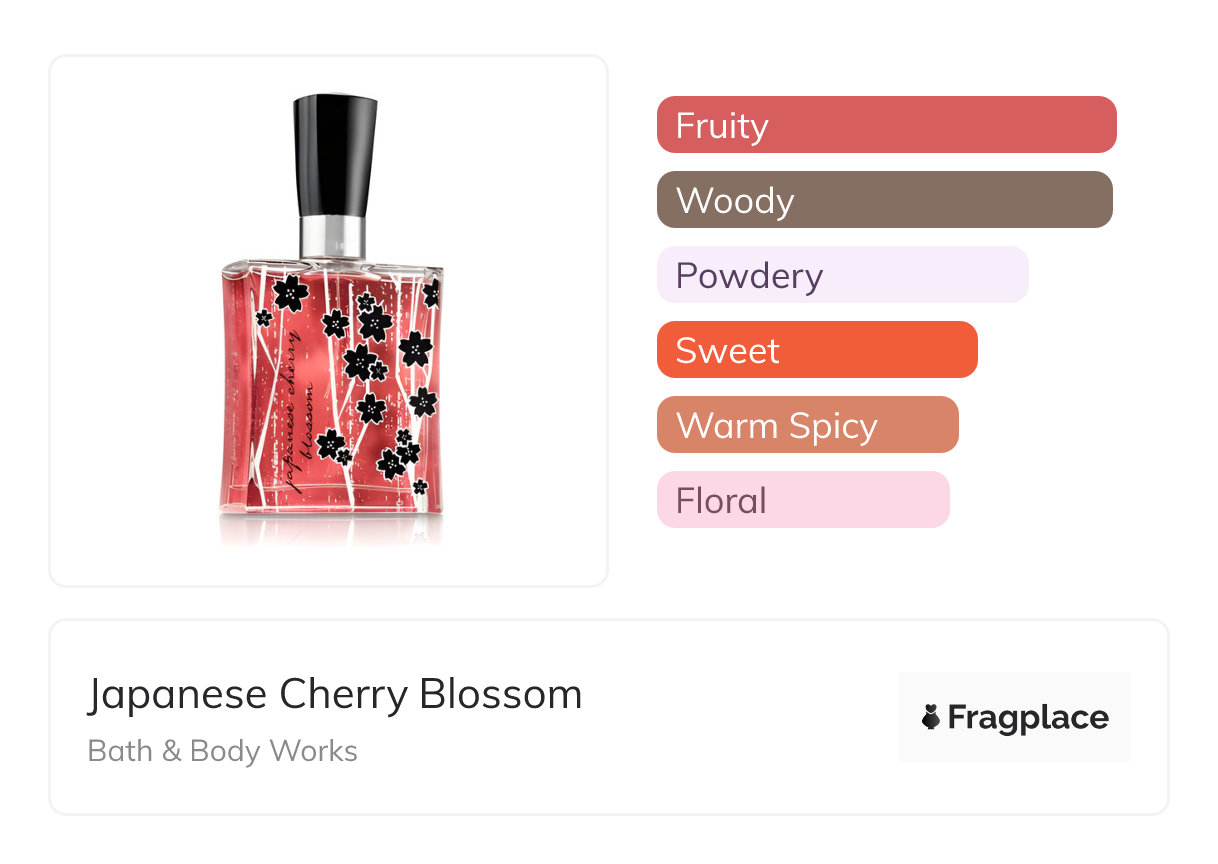Click the pink liquid at the bottle's base

(330, 500)
